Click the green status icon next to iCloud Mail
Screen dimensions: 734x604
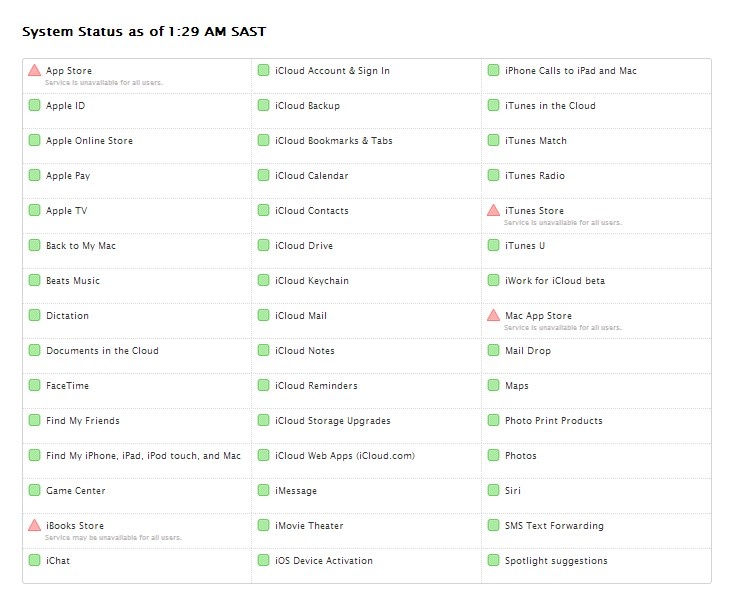[x=263, y=316]
